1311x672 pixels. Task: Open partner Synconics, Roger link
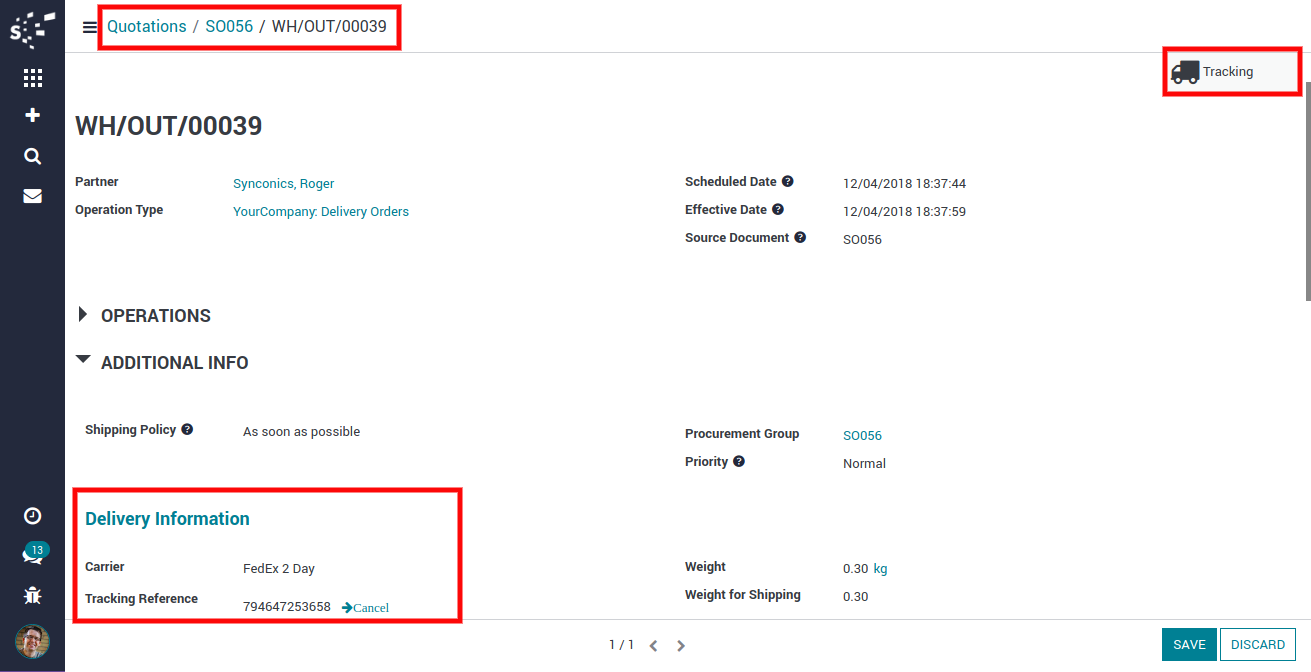tap(283, 184)
